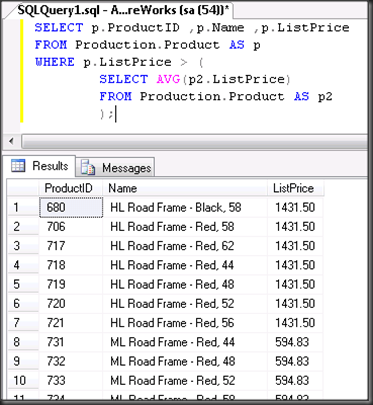Select the Results tab
Viewport: 373px width, 405px height.
tap(39, 165)
